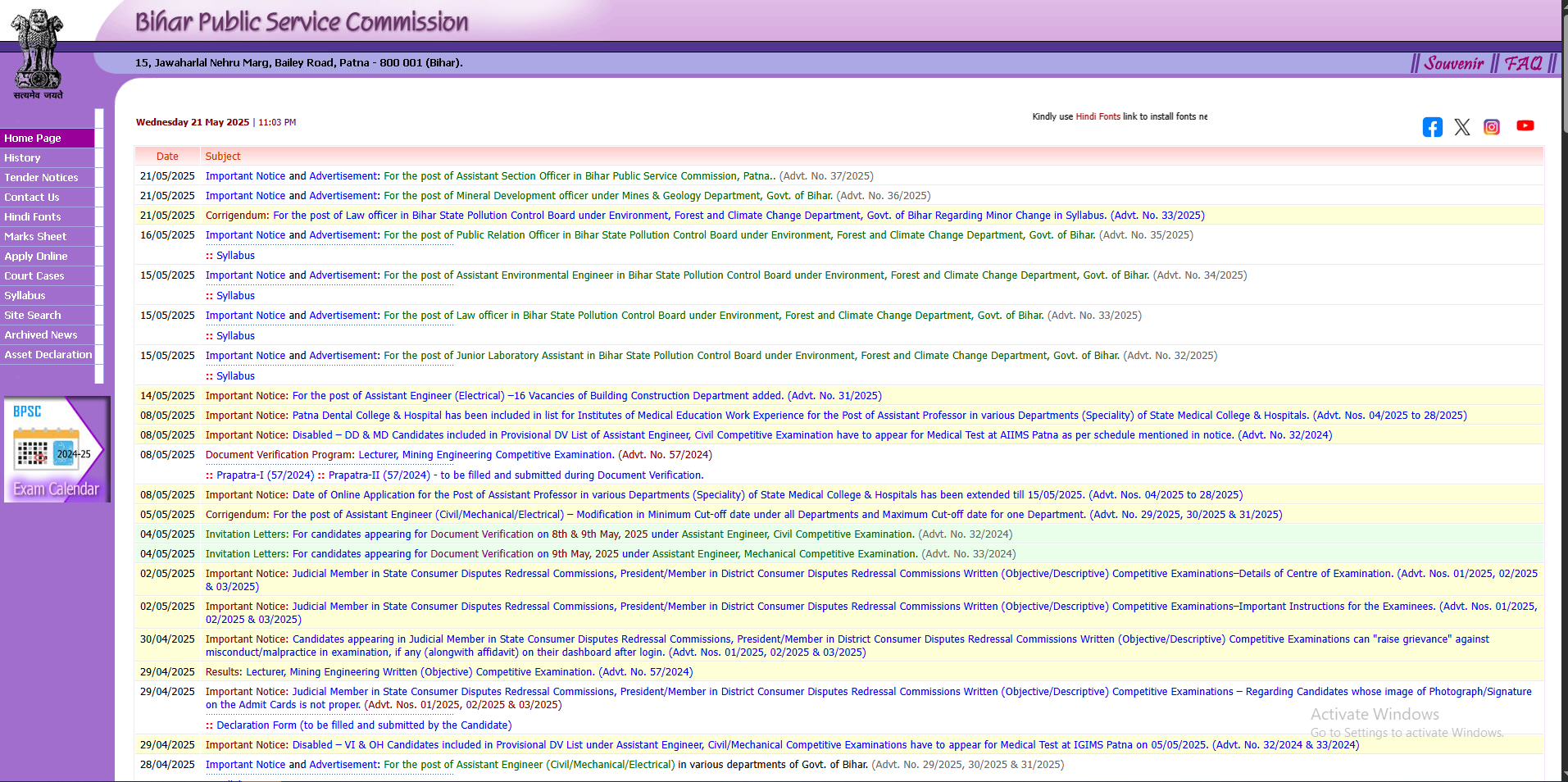This screenshot has width=1568, height=782.
Task: Open the BPSC Facebook page icon
Action: (1432, 127)
